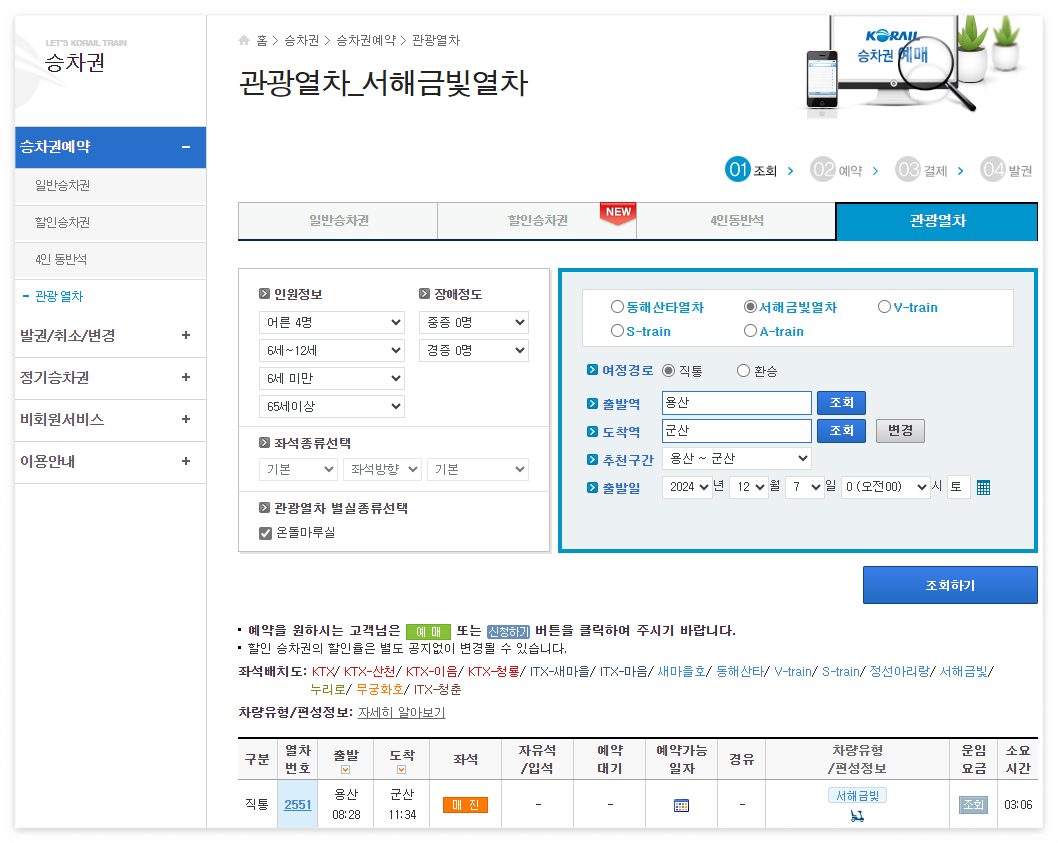Go to 승차권예약 breadcrumb link
This screenshot has height=843, width=1058.
(x=366, y=40)
